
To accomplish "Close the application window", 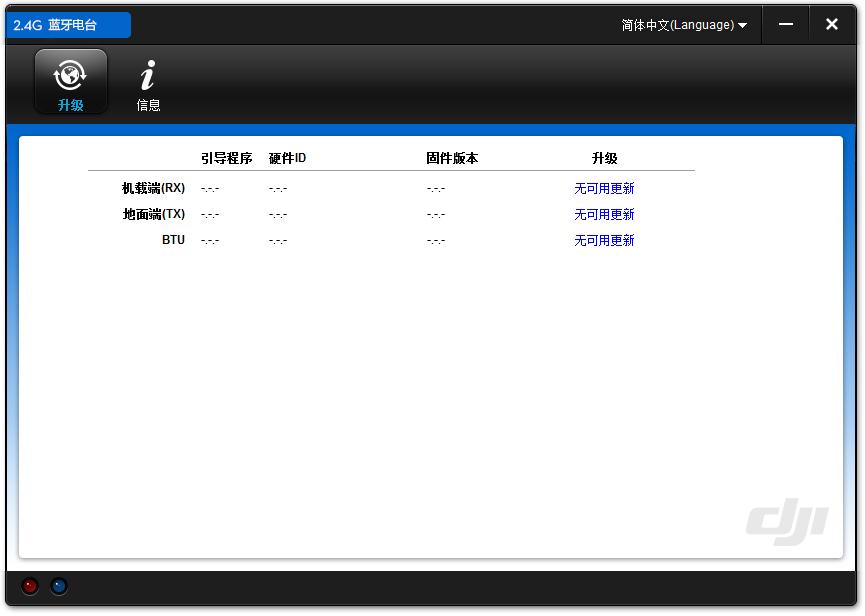I will pyautogui.click(x=831, y=25).
